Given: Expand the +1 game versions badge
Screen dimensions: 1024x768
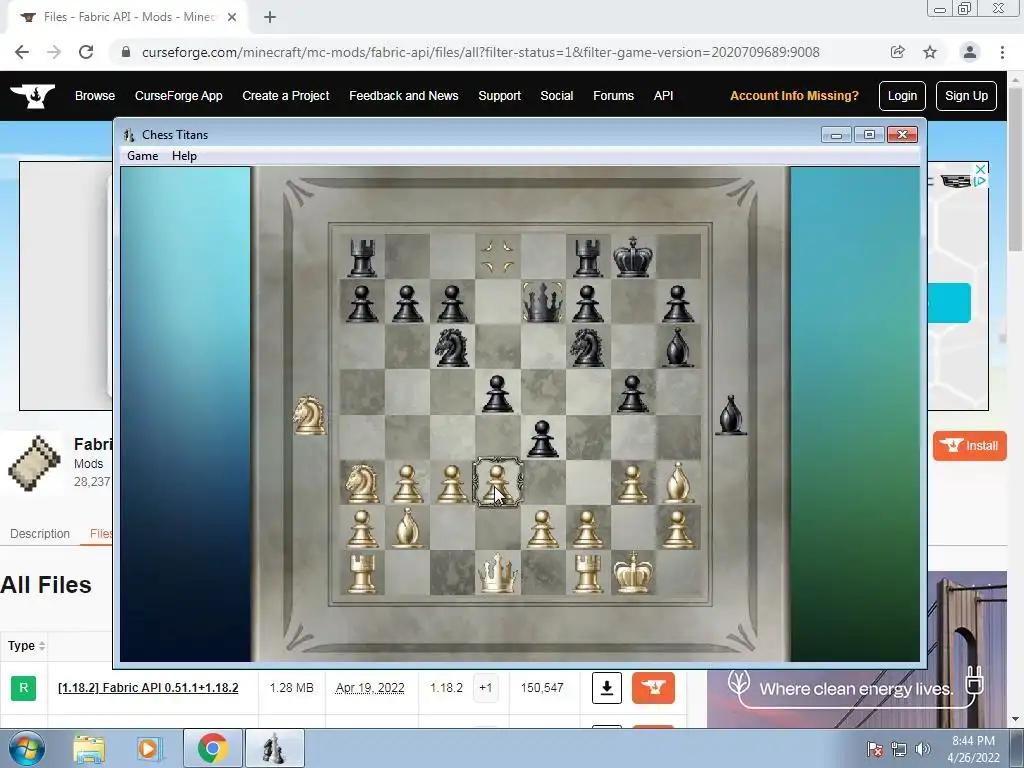Looking at the screenshot, I should tap(485, 688).
